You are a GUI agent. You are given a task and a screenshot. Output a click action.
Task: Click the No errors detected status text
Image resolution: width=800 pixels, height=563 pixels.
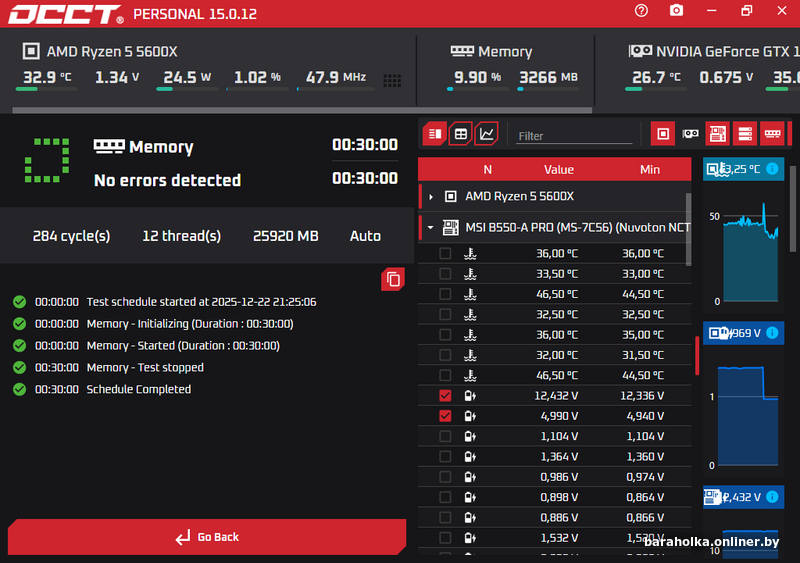click(167, 180)
